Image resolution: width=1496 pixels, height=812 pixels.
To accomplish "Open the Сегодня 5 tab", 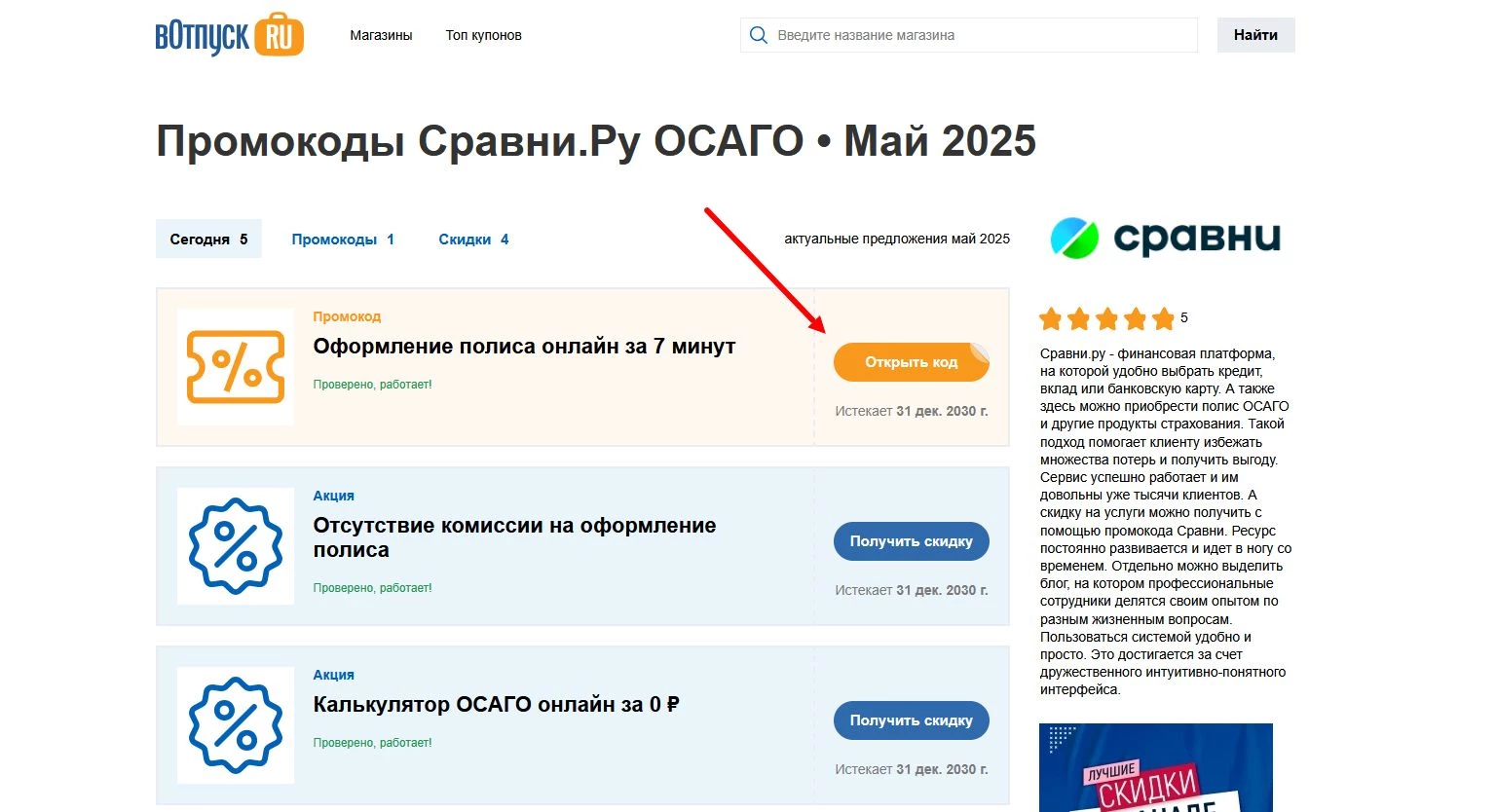I will point(208,239).
